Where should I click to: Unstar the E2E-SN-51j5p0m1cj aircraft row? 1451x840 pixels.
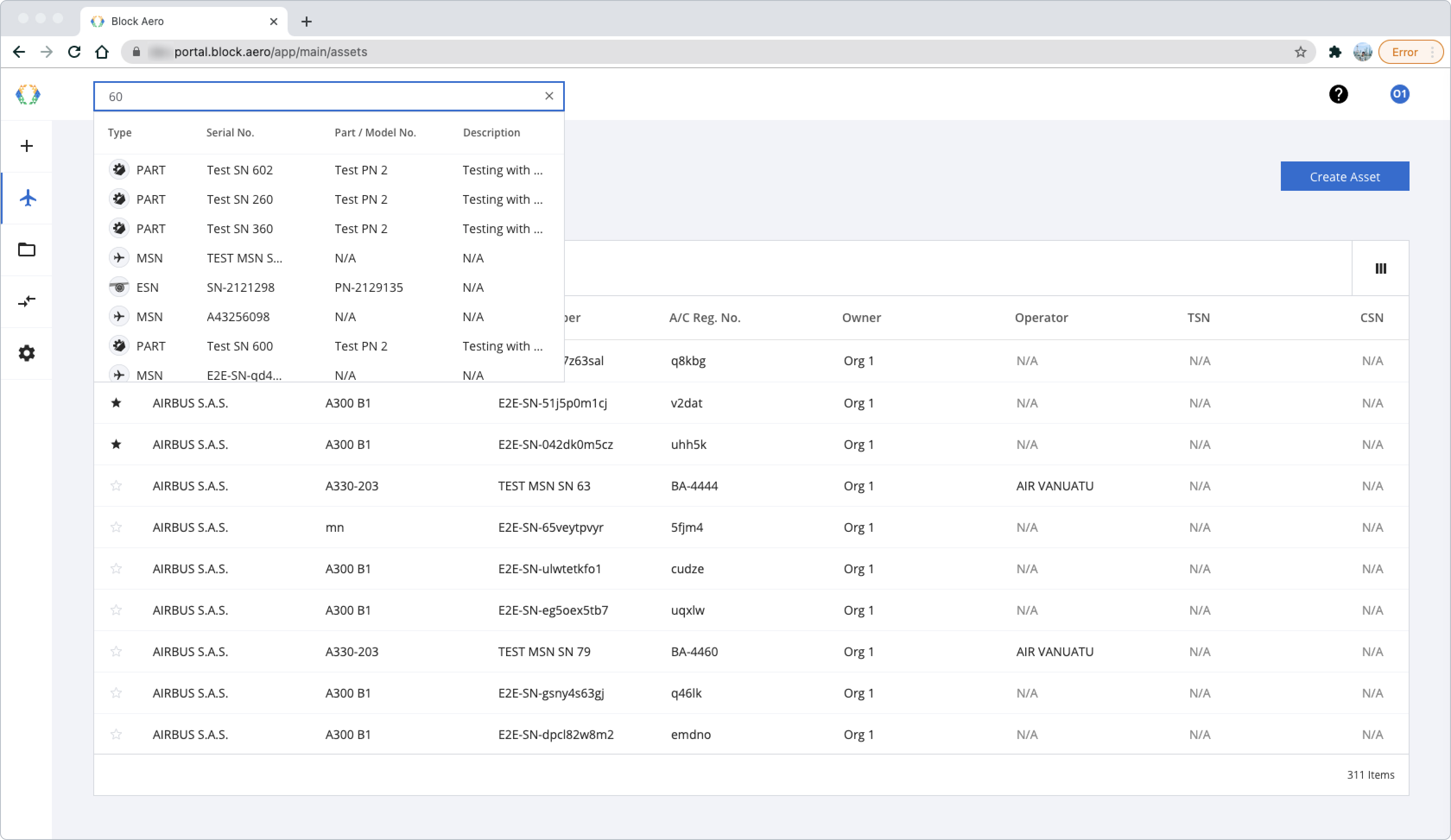pos(117,403)
